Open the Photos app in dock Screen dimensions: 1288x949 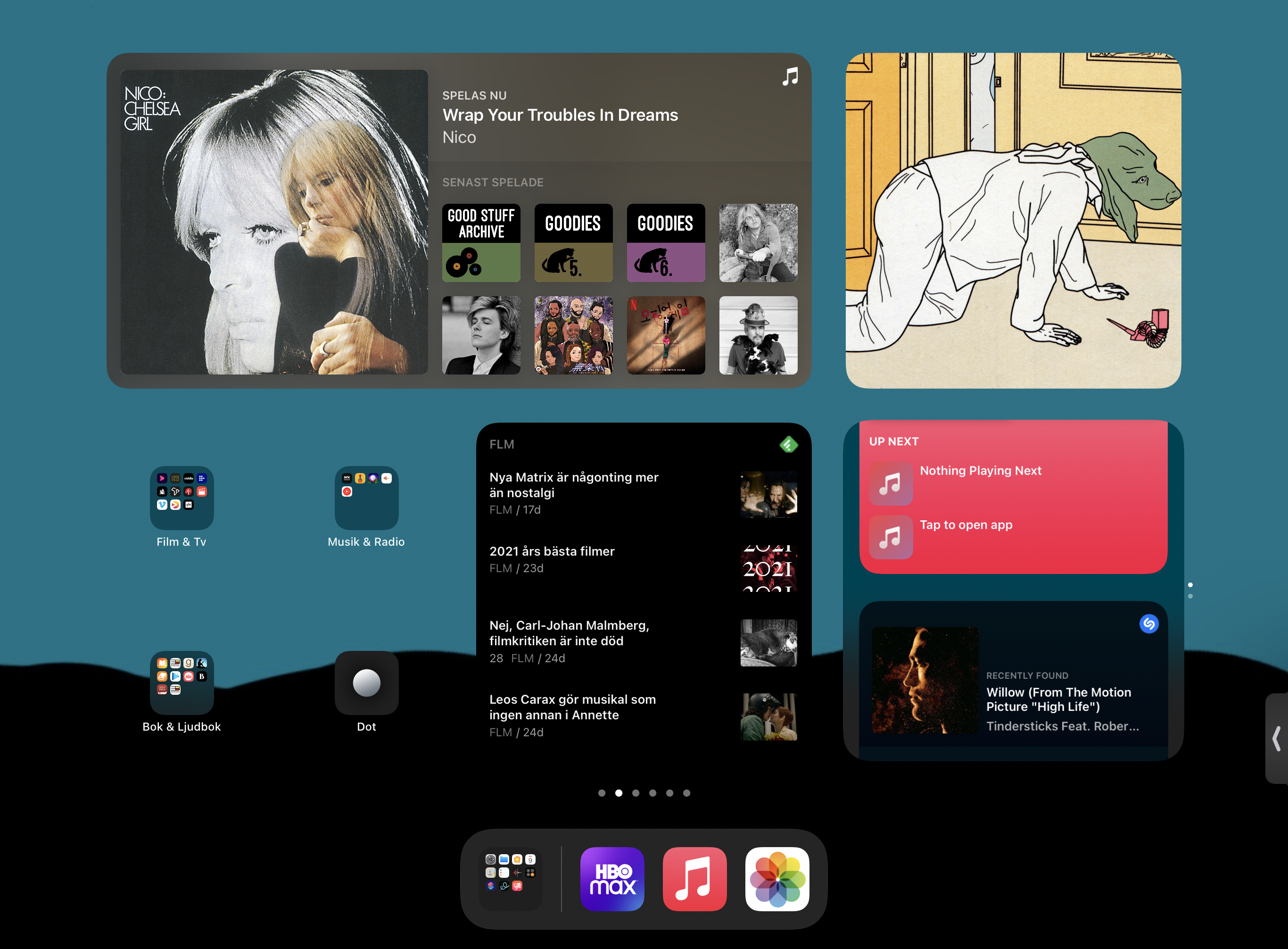pyautogui.click(x=777, y=879)
